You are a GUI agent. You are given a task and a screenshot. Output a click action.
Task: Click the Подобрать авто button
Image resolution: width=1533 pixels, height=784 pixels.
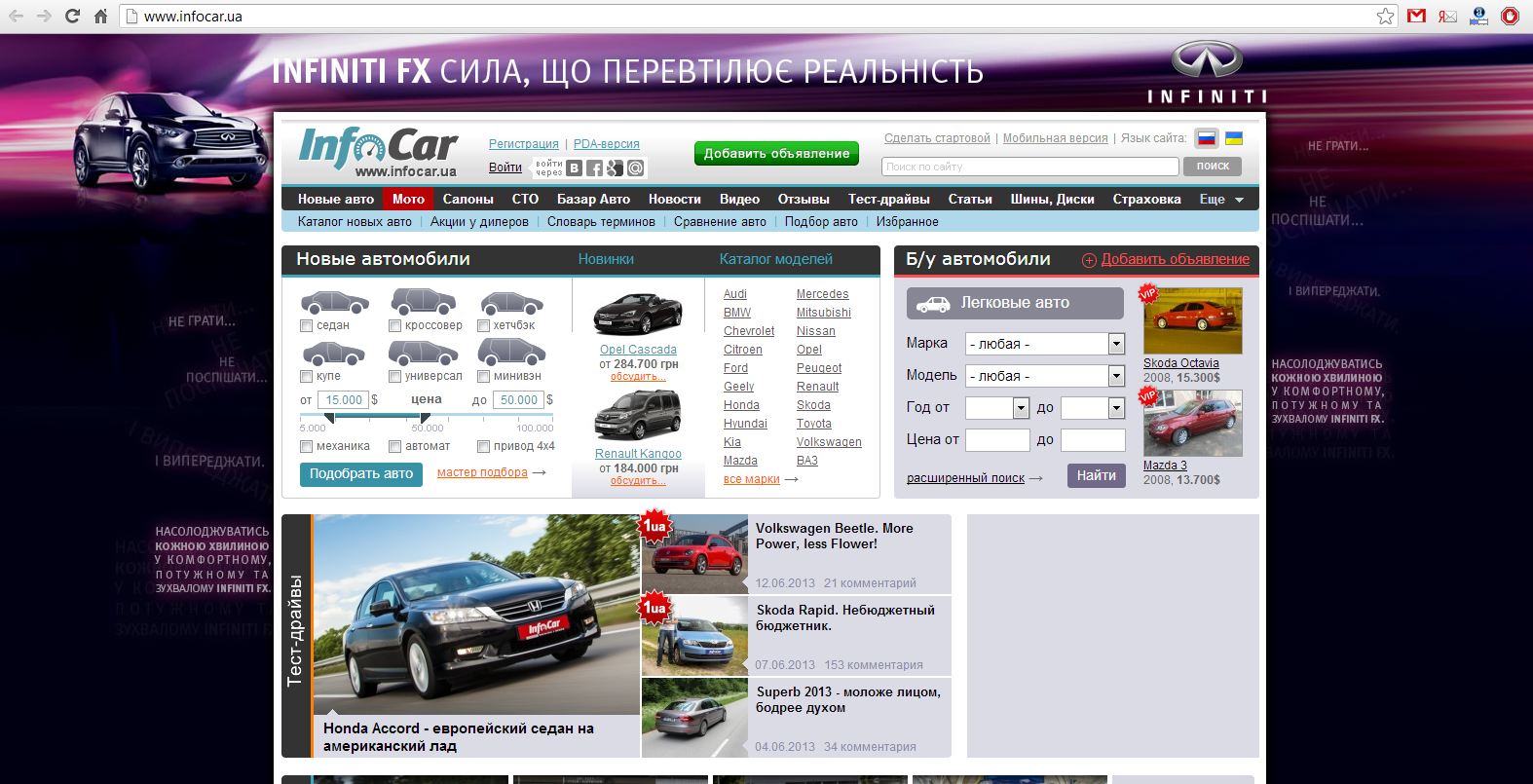click(x=361, y=474)
